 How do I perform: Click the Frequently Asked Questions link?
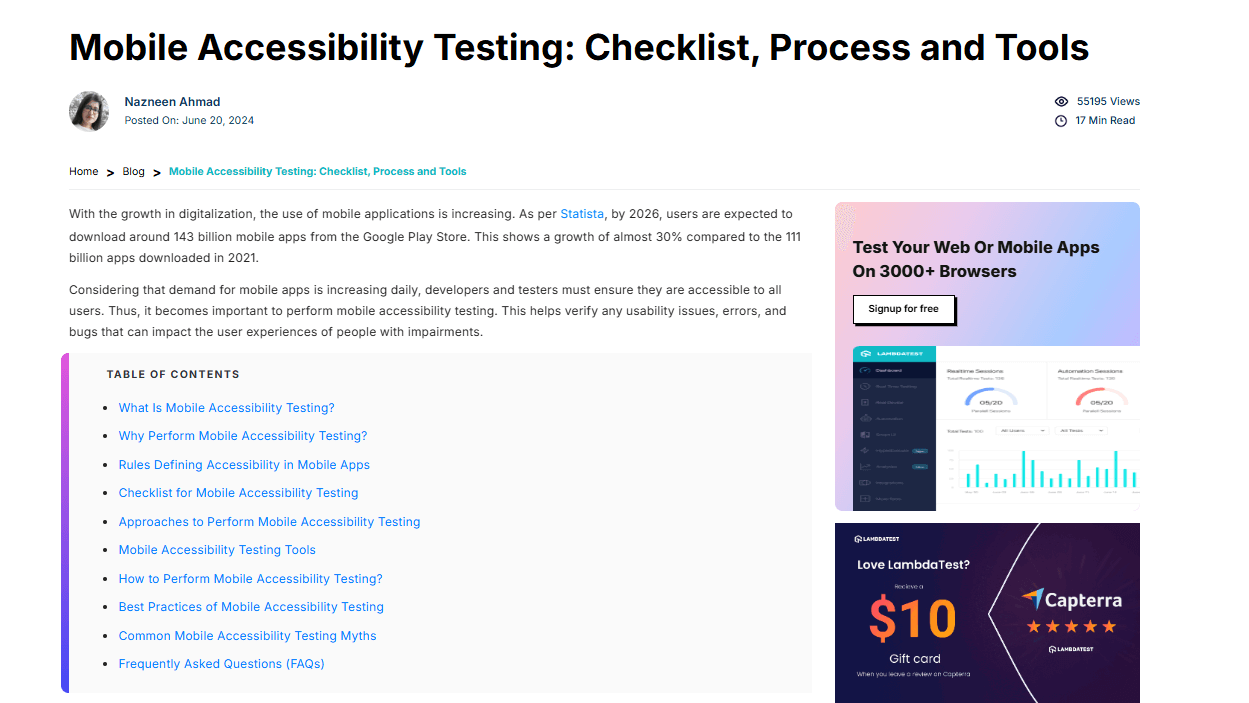[x=221, y=663]
